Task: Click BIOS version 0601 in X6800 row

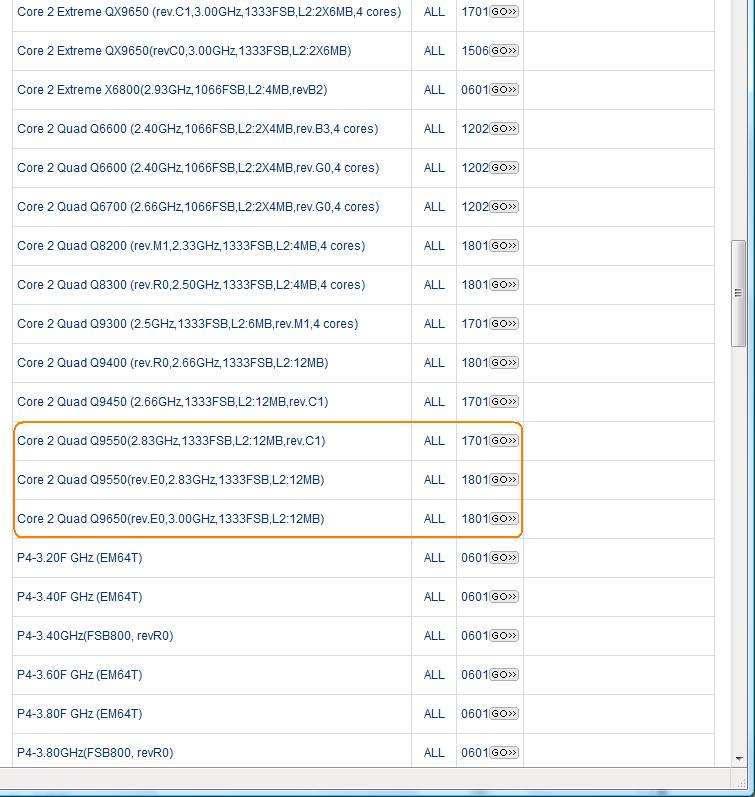Action: (x=475, y=90)
